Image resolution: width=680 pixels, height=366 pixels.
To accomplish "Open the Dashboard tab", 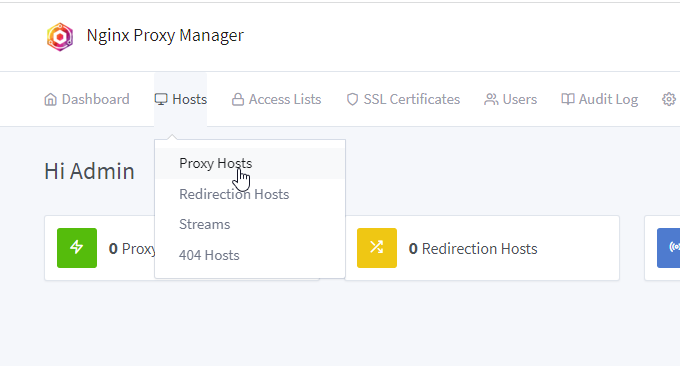I will click(x=87, y=99).
